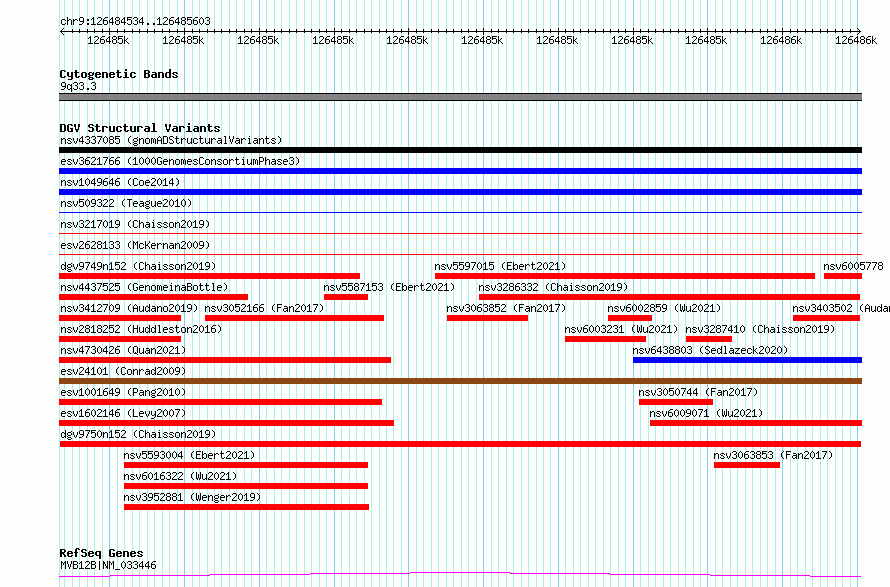Click the nsv6005778 variant label

(x=853, y=266)
